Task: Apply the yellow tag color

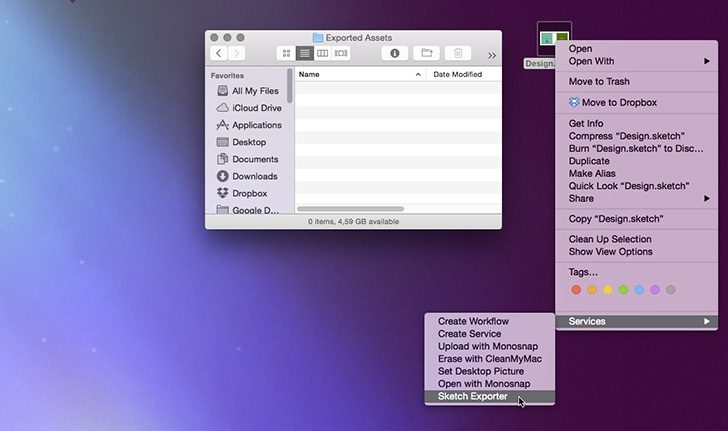Action: pos(608,290)
